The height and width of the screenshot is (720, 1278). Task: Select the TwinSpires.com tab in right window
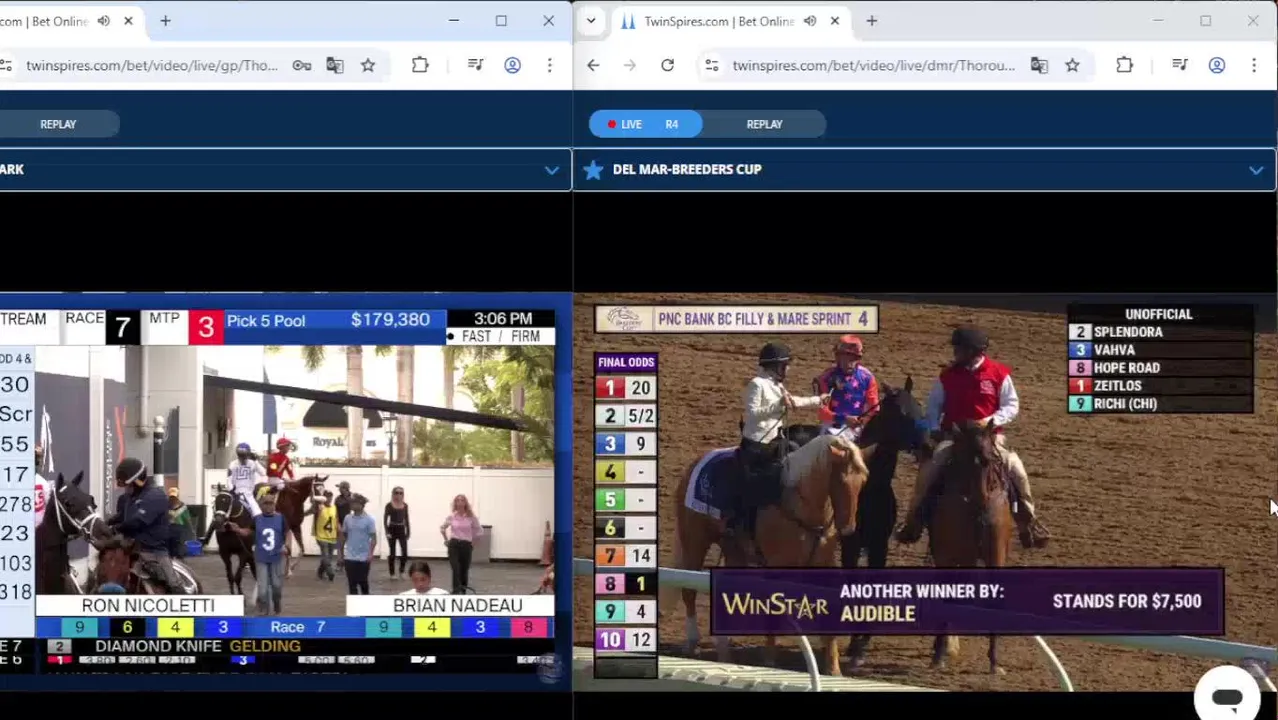coord(720,21)
